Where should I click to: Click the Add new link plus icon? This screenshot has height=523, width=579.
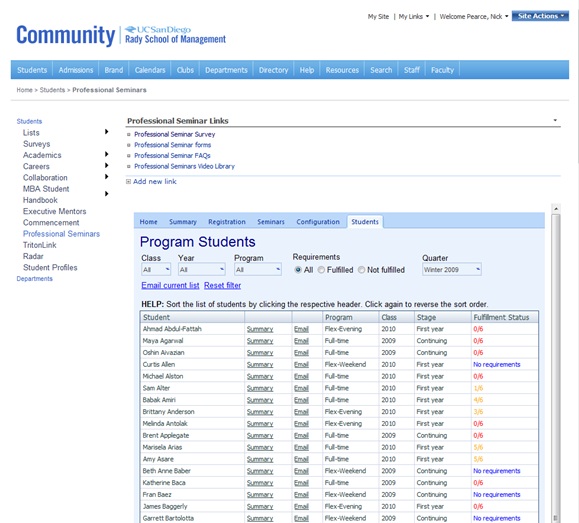(129, 181)
